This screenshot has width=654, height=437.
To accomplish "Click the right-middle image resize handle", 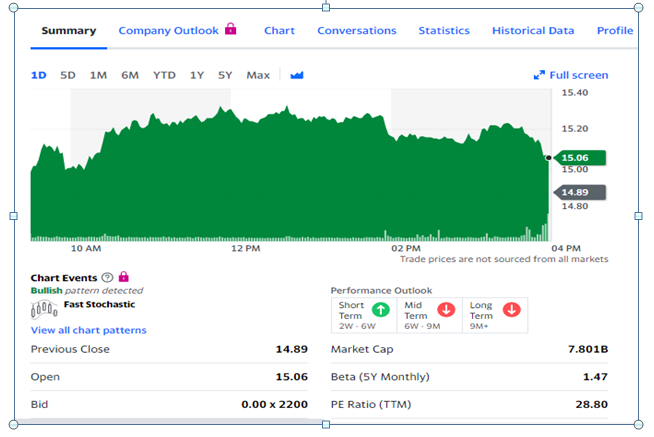I will 638,215.
